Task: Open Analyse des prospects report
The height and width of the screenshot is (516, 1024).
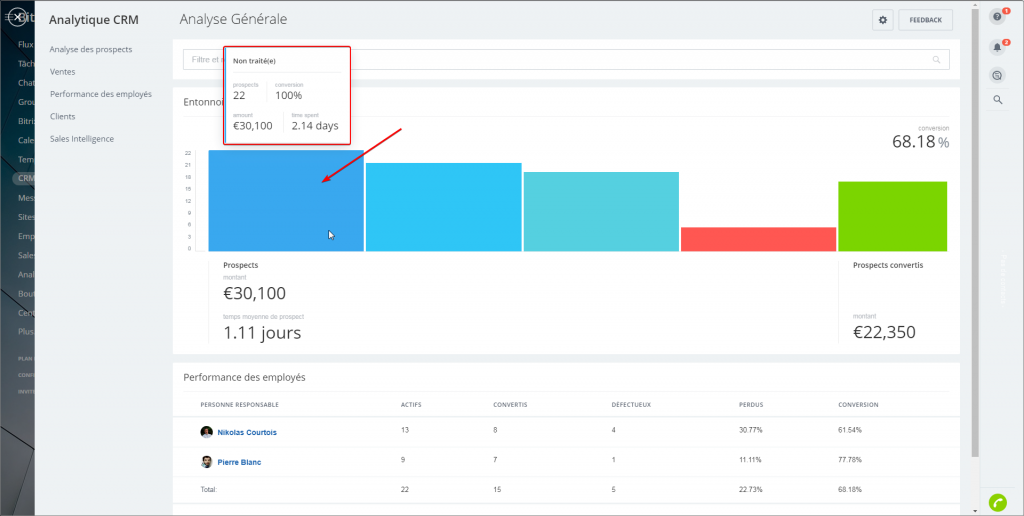Action: [91, 49]
